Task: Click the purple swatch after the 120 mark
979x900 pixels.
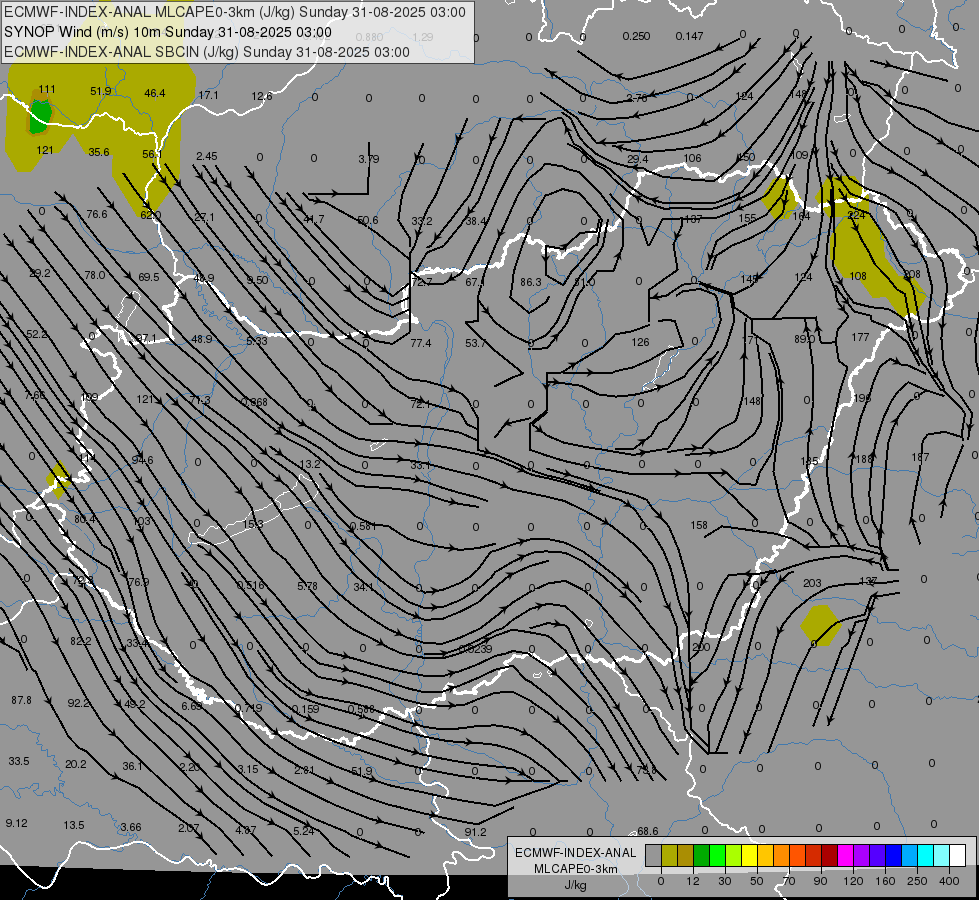Action: [862, 855]
